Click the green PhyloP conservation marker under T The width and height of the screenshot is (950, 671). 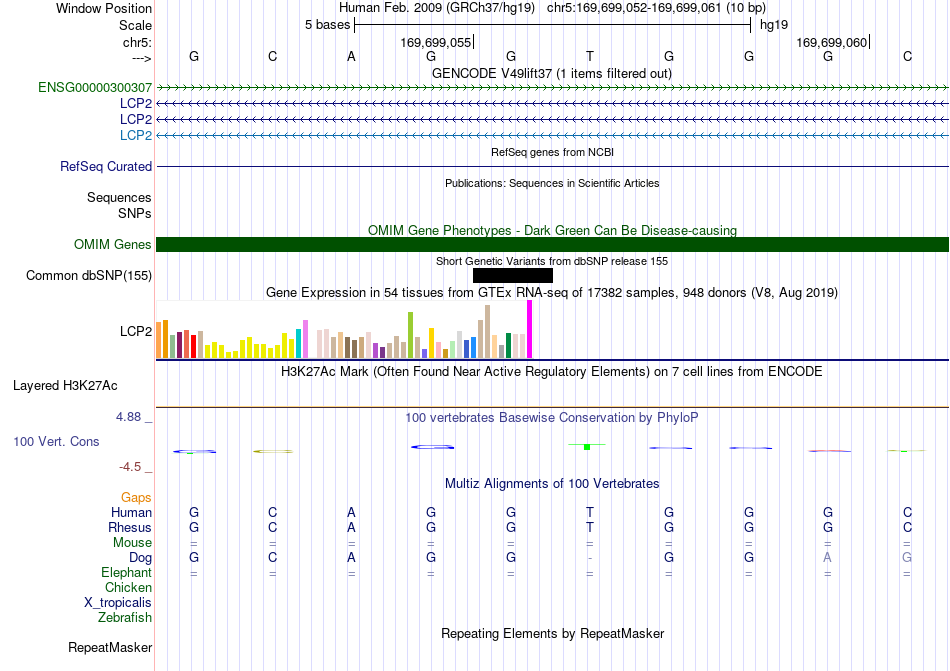586,446
